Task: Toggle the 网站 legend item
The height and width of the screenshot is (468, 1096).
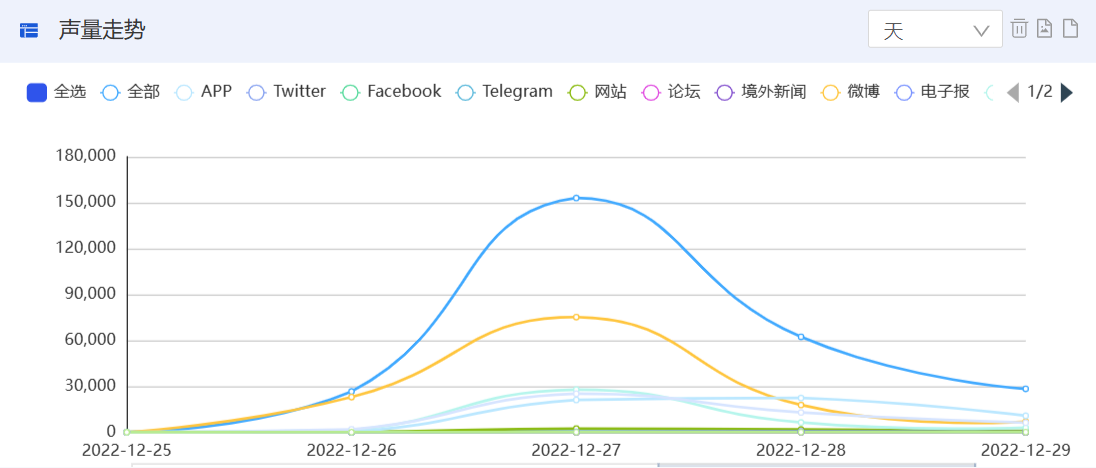Action: [x=597, y=92]
